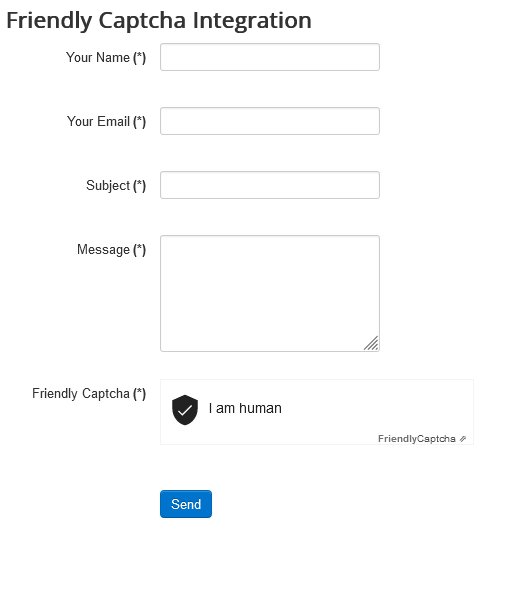Click the 'Subject (*)' label

116,186
